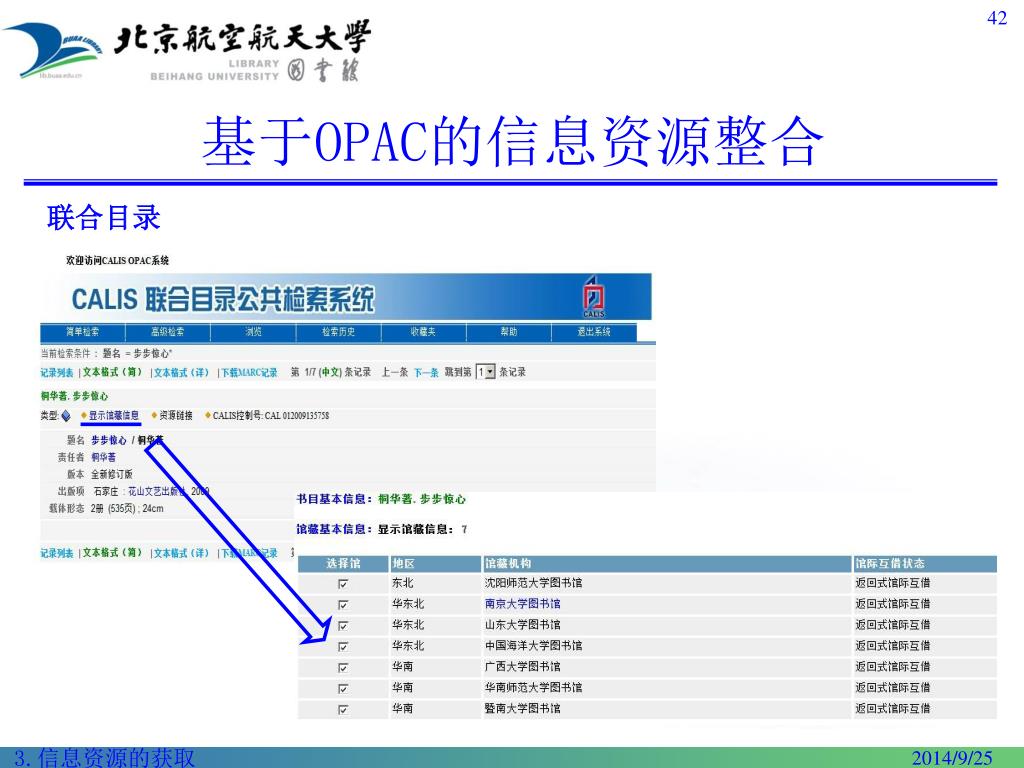Go to 下一条 record
The image size is (1024, 768).
[426, 372]
